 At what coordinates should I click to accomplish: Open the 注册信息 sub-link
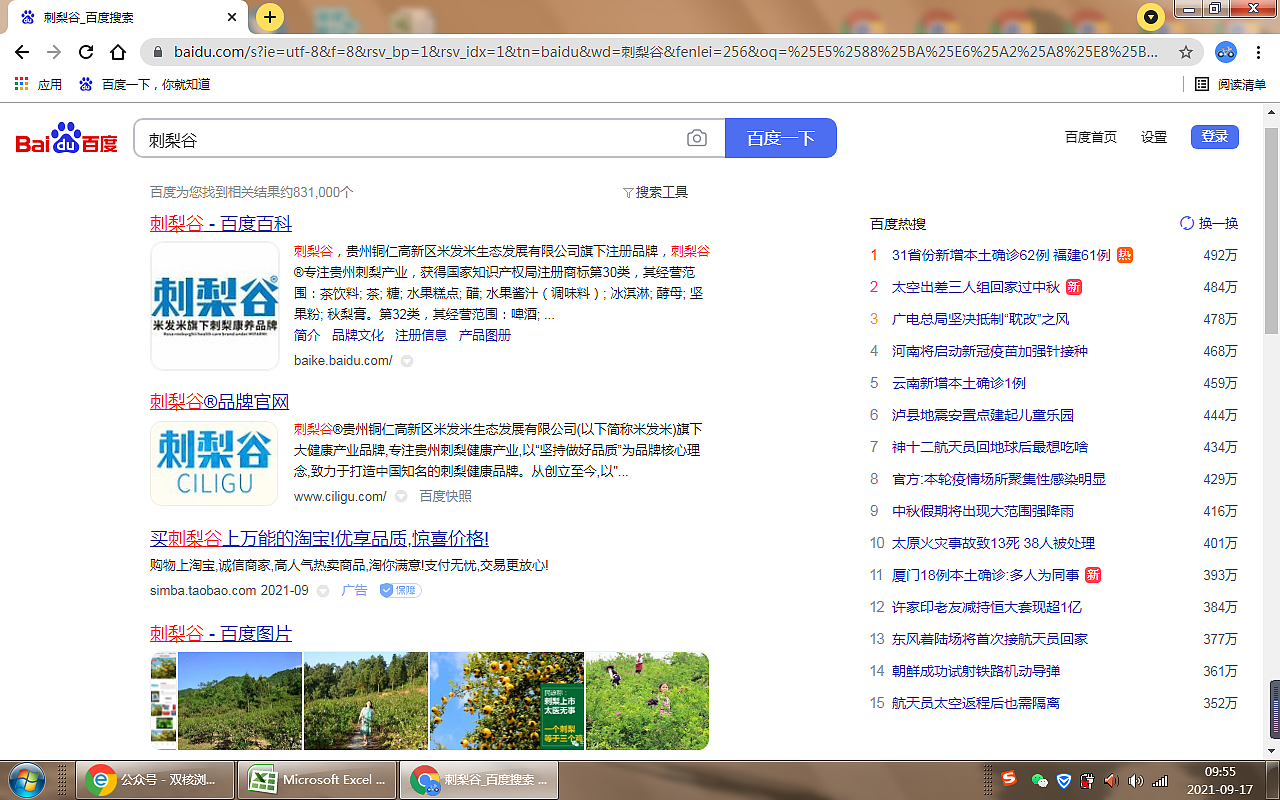click(421, 335)
